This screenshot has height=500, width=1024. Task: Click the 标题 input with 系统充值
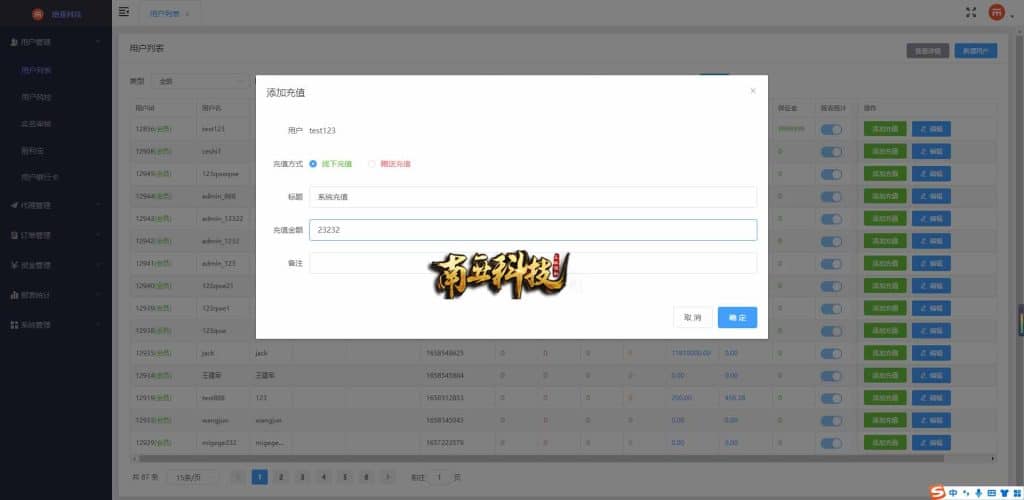pyautogui.click(x=533, y=196)
